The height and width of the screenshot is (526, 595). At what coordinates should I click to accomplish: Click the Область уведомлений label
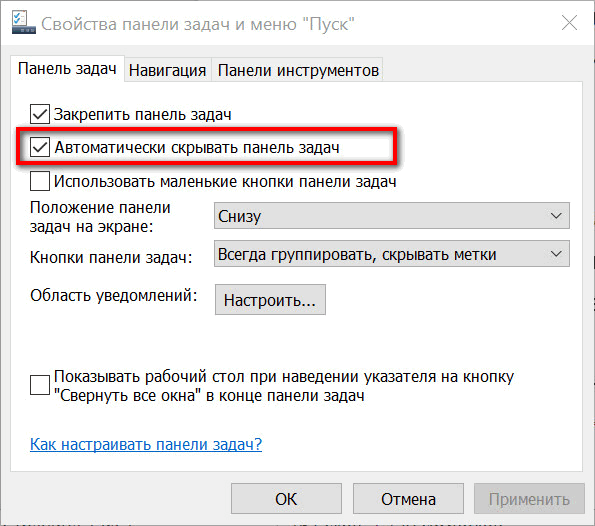[x=114, y=295]
